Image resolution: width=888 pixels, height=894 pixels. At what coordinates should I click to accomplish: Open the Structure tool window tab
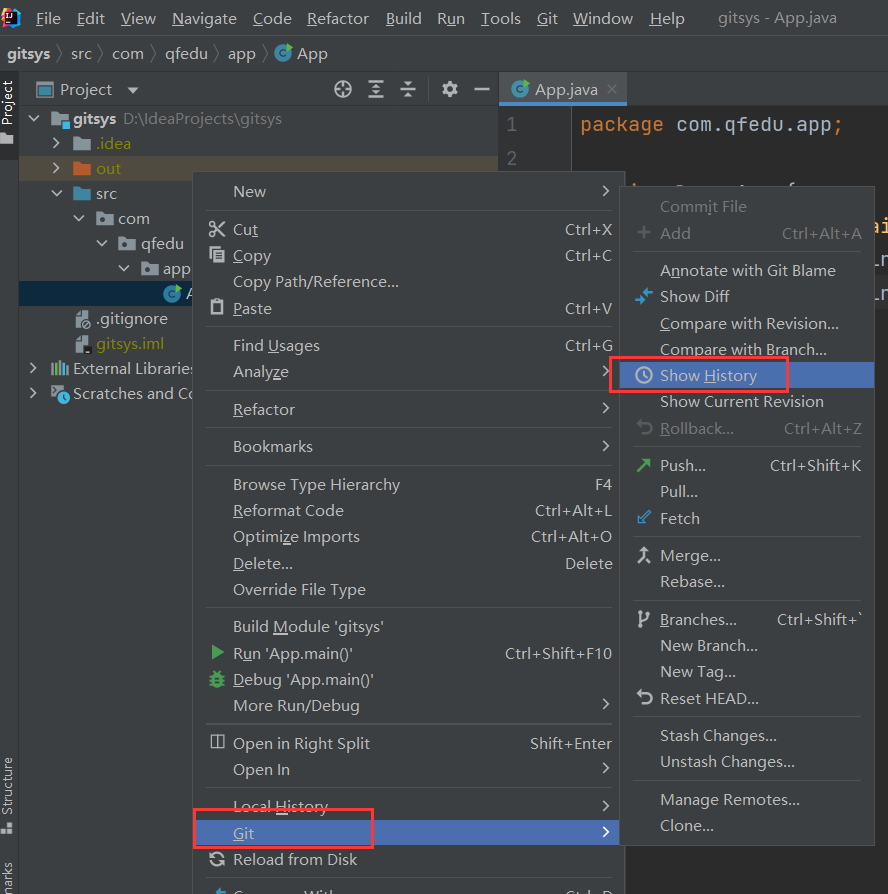point(7,794)
